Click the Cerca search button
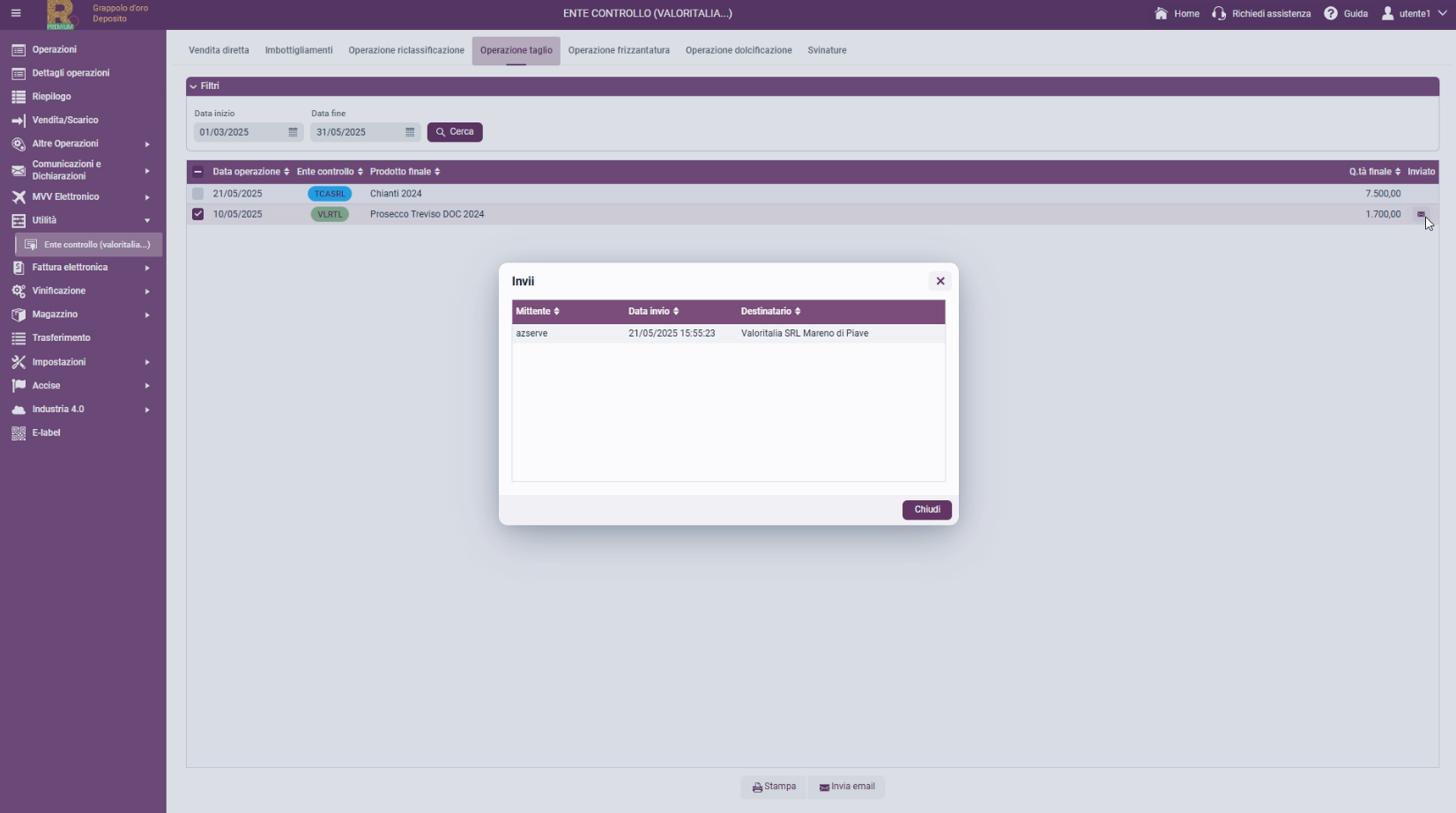1456x813 pixels. 455,132
